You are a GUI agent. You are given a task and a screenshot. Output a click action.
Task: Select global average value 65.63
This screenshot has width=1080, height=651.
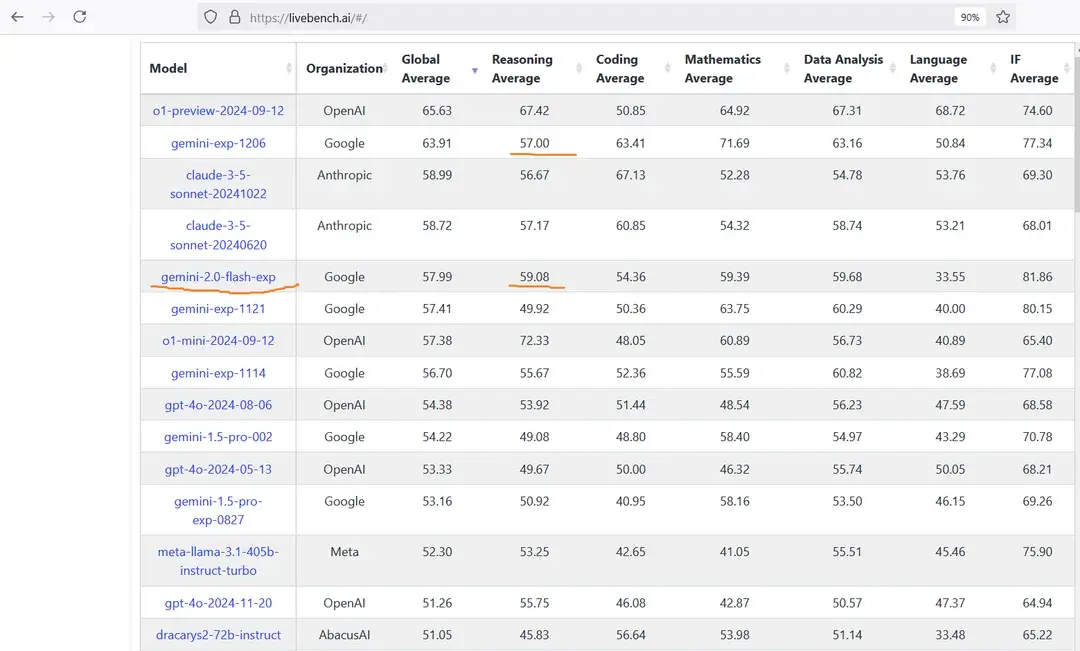437,110
